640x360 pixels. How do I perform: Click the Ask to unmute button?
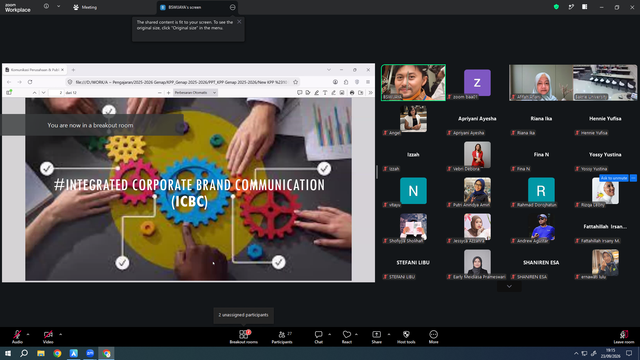(x=614, y=178)
